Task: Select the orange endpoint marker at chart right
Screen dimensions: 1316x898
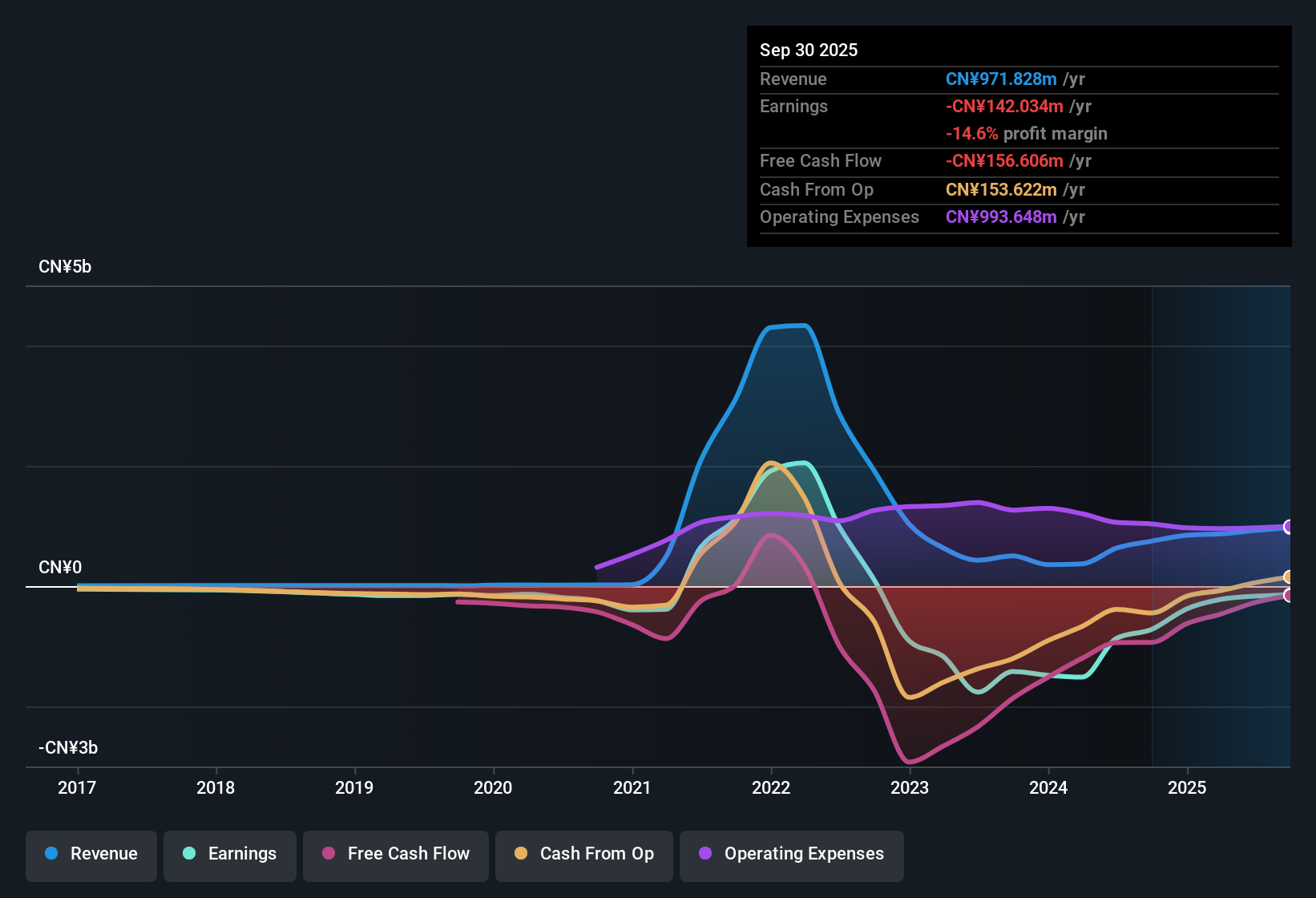Action: tap(1289, 576)
